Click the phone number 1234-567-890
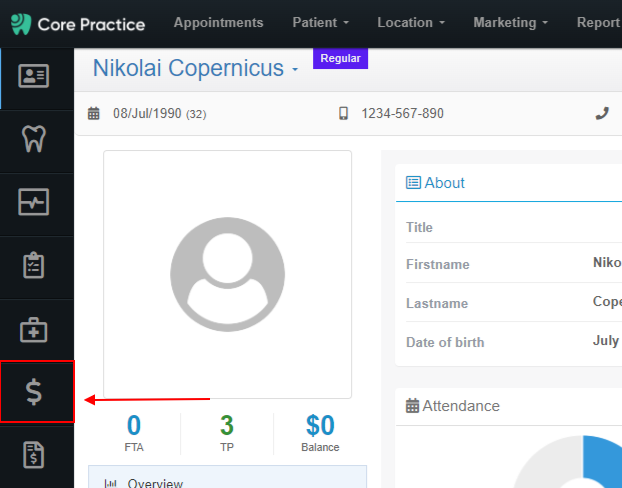 402,113
